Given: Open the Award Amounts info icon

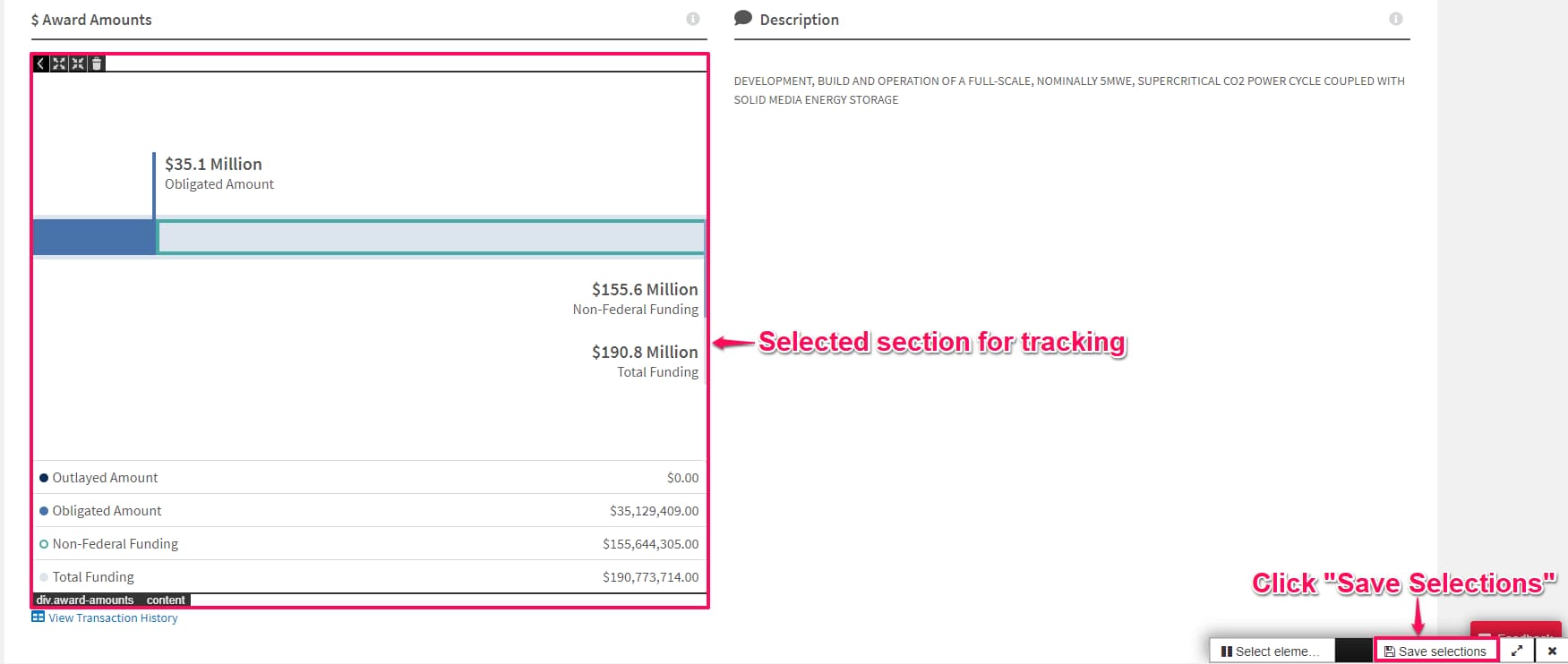Looking at the screenshot, I should (x=691, y=19).
